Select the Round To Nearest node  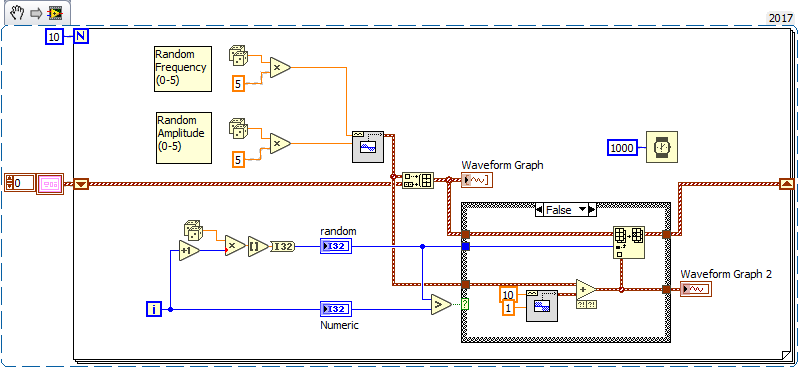pyautogui.click(x=258, y=246)
